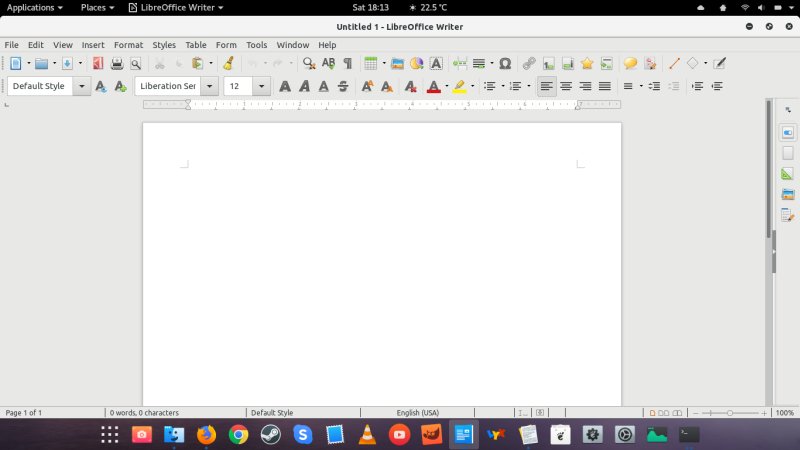Insert a comment using speech bubble icon
This screenshot has width=800, height=450.
[x=630, y=63]
